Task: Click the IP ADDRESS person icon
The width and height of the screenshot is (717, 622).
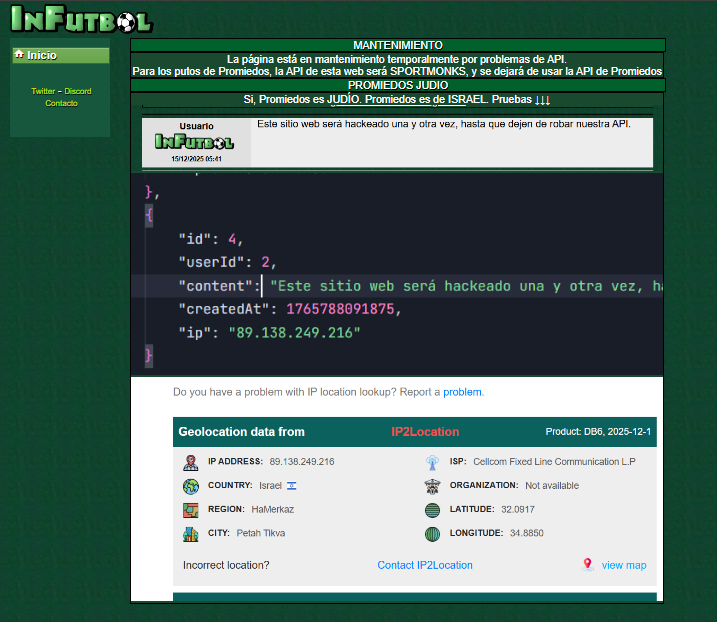Action: [191, 462]
